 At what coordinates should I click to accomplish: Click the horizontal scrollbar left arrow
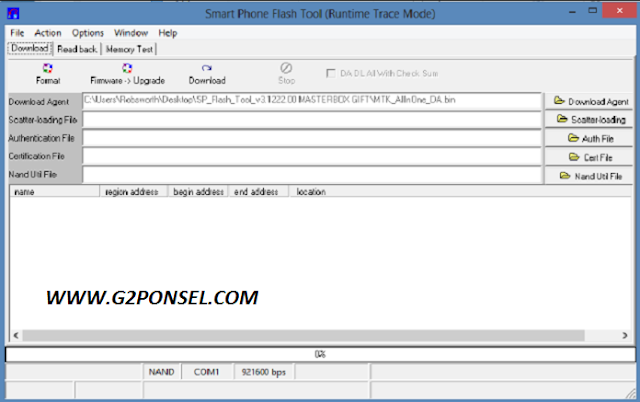click(x=16, y=335)
